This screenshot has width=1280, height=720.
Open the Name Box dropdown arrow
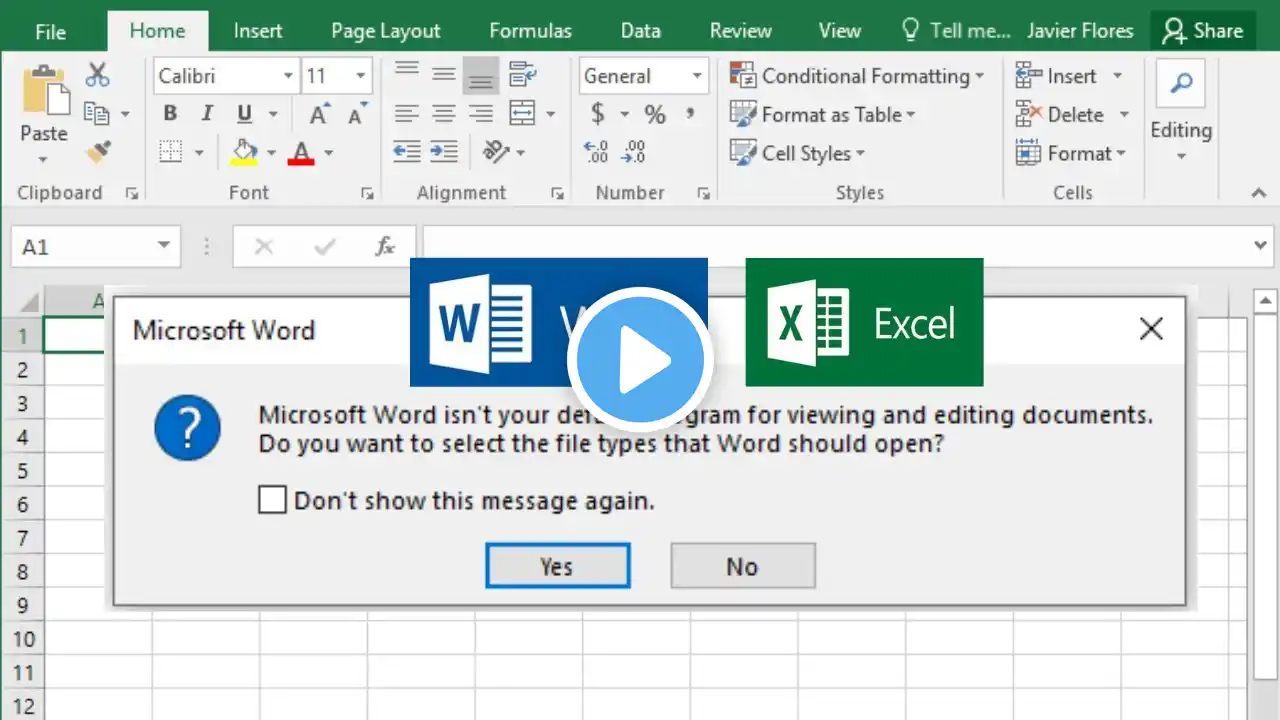[163, 247]
